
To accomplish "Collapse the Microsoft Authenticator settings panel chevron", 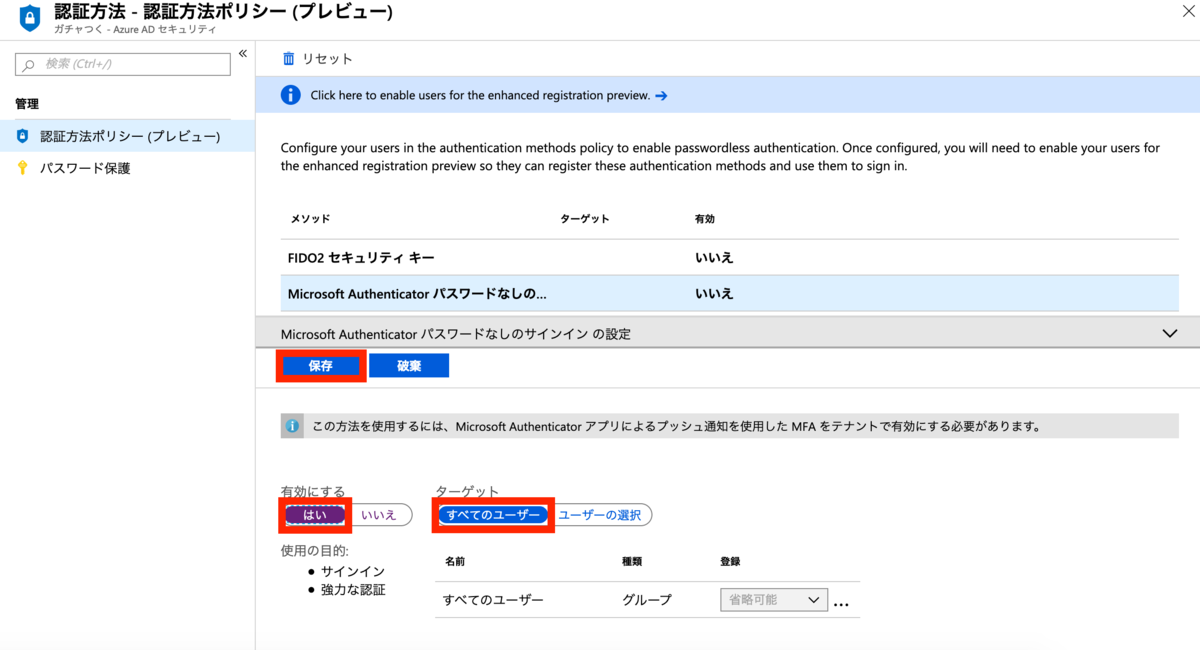I will pyautogui.click(x=1170, y=333).
